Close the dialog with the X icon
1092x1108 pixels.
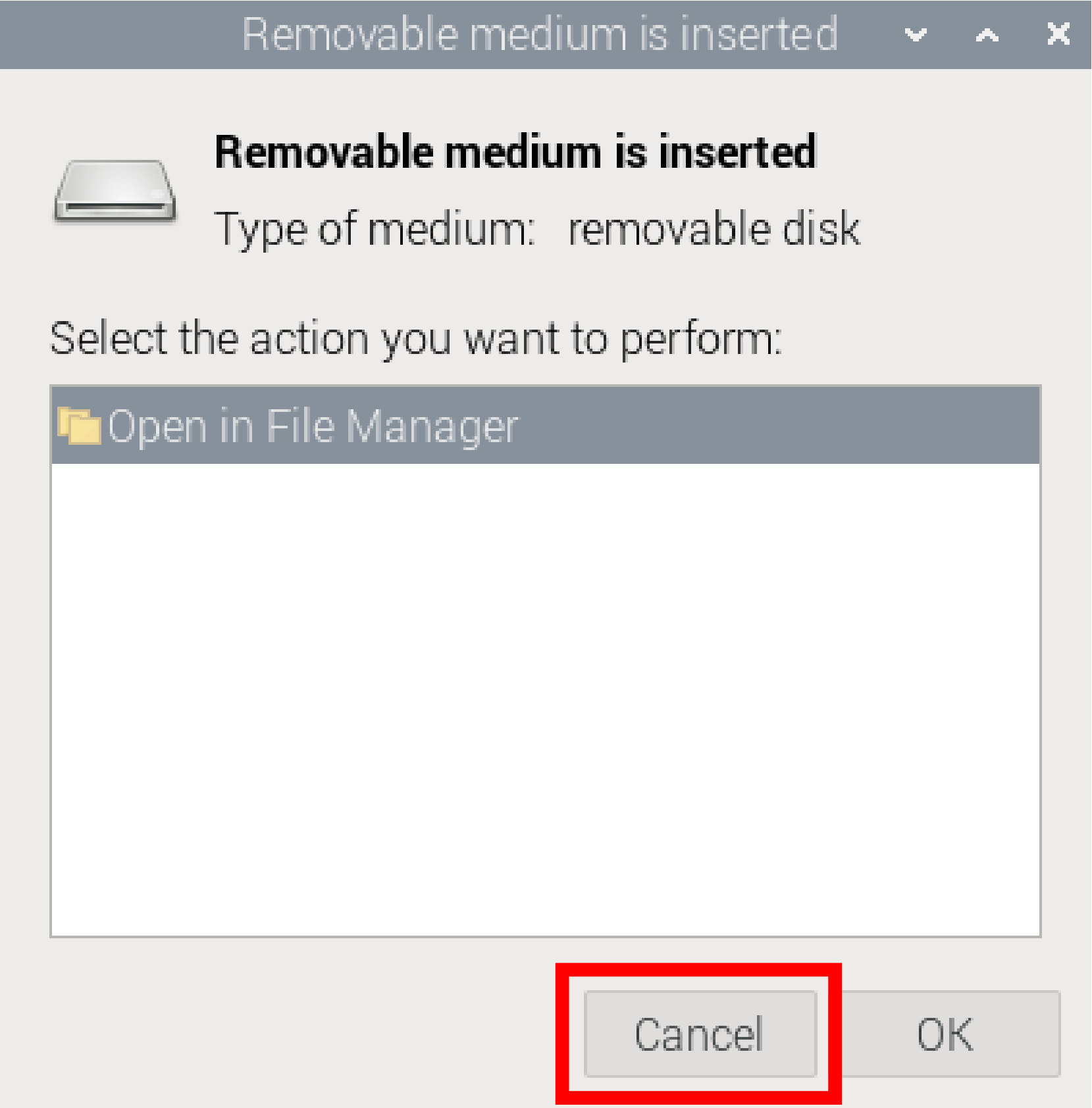click(1058, 34)
